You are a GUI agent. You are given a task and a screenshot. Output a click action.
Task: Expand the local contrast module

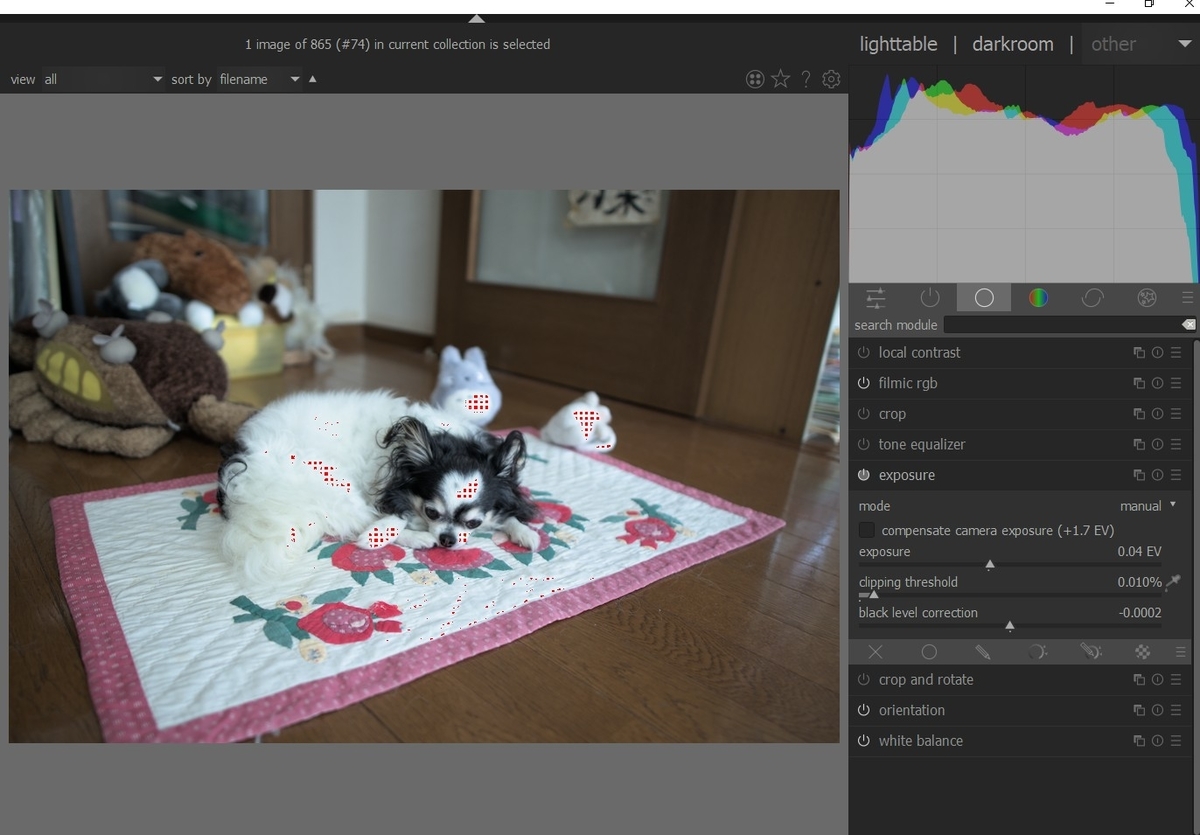[x=919, y=353]
